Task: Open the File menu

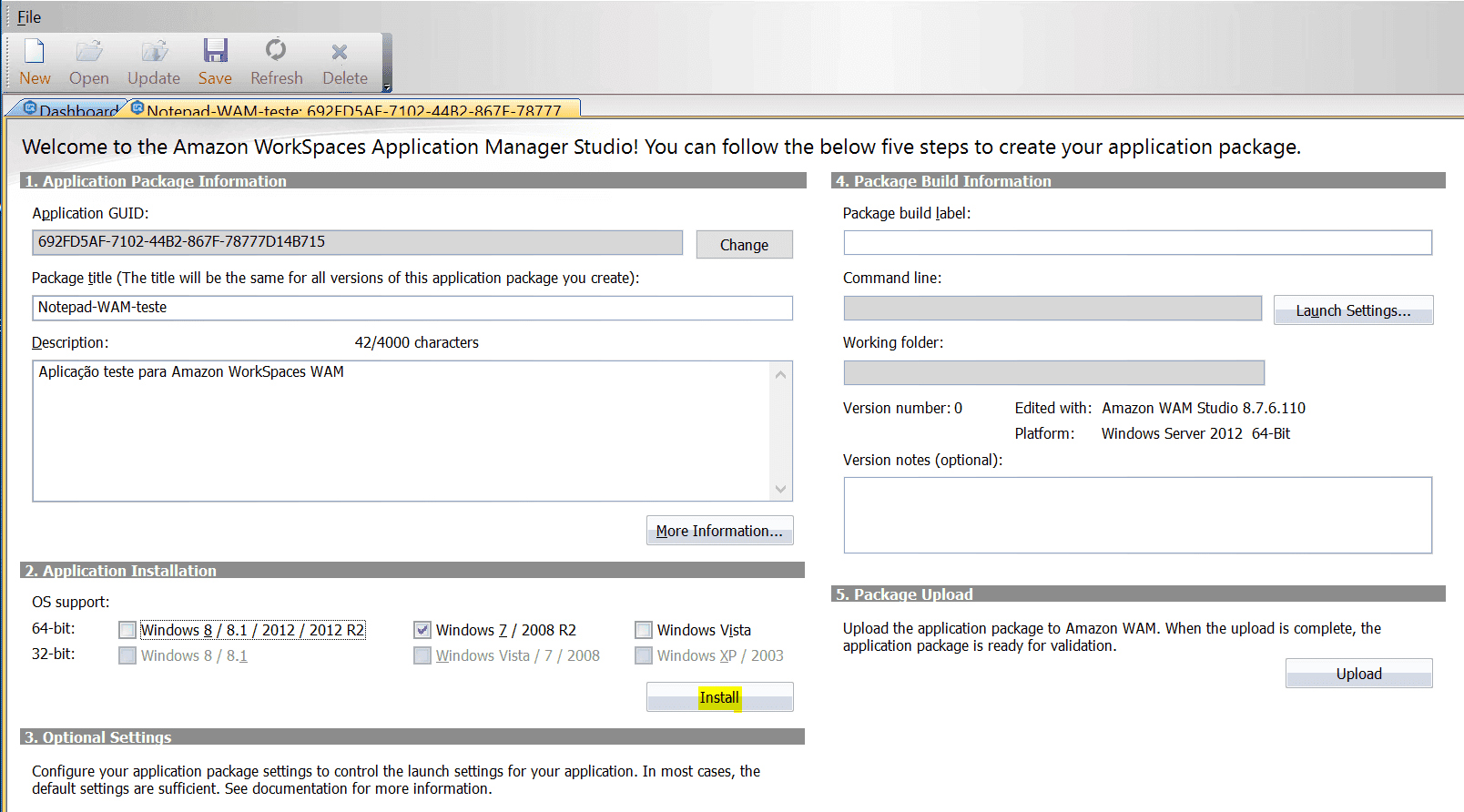Action: point(29,16)
